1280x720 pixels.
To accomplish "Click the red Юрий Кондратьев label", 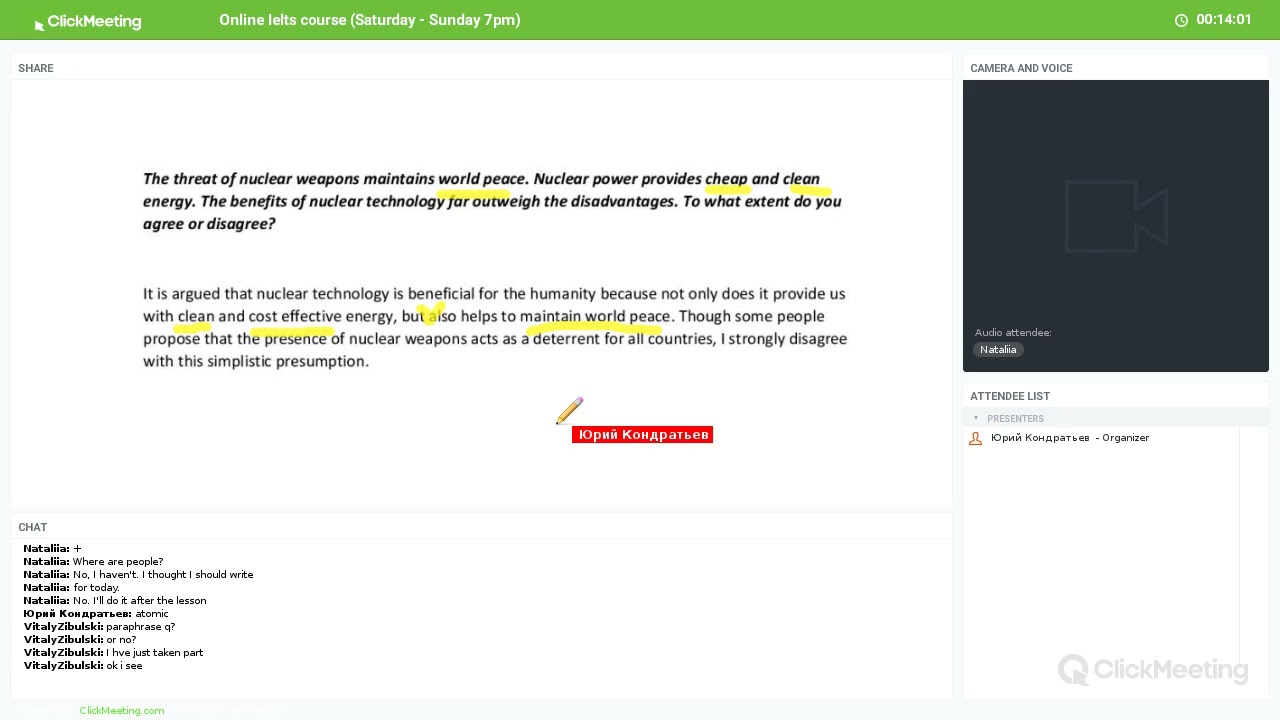I will [x=642, y=434].
